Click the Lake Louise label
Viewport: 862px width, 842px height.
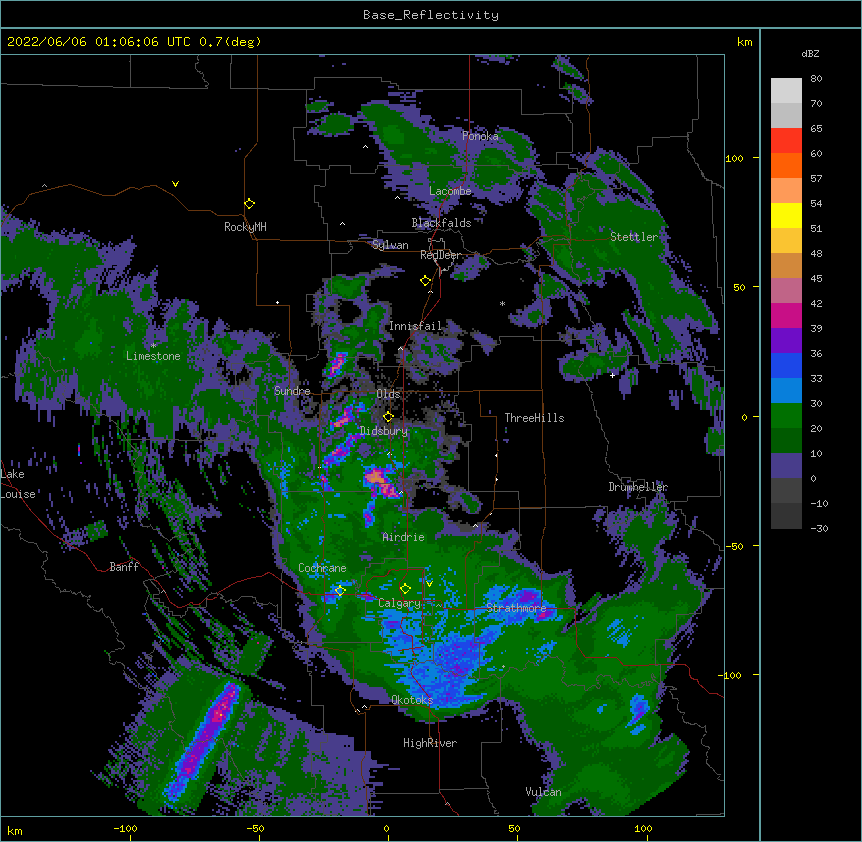coord(18,484)
